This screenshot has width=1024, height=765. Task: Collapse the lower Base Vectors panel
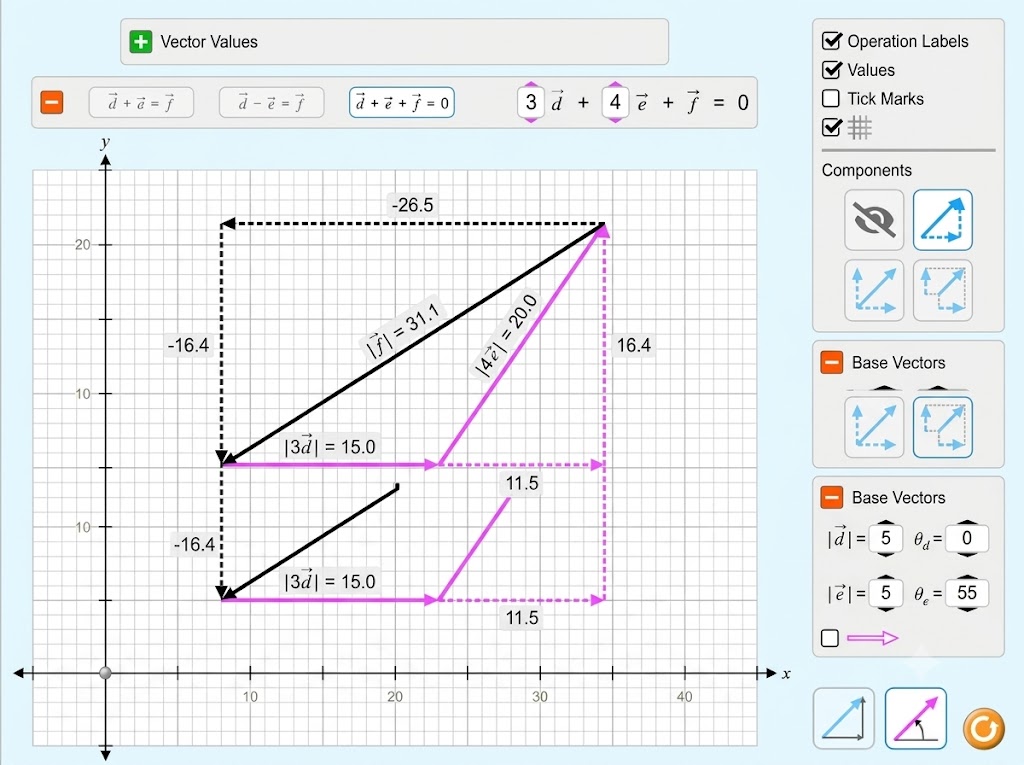[x=831, y=497]
